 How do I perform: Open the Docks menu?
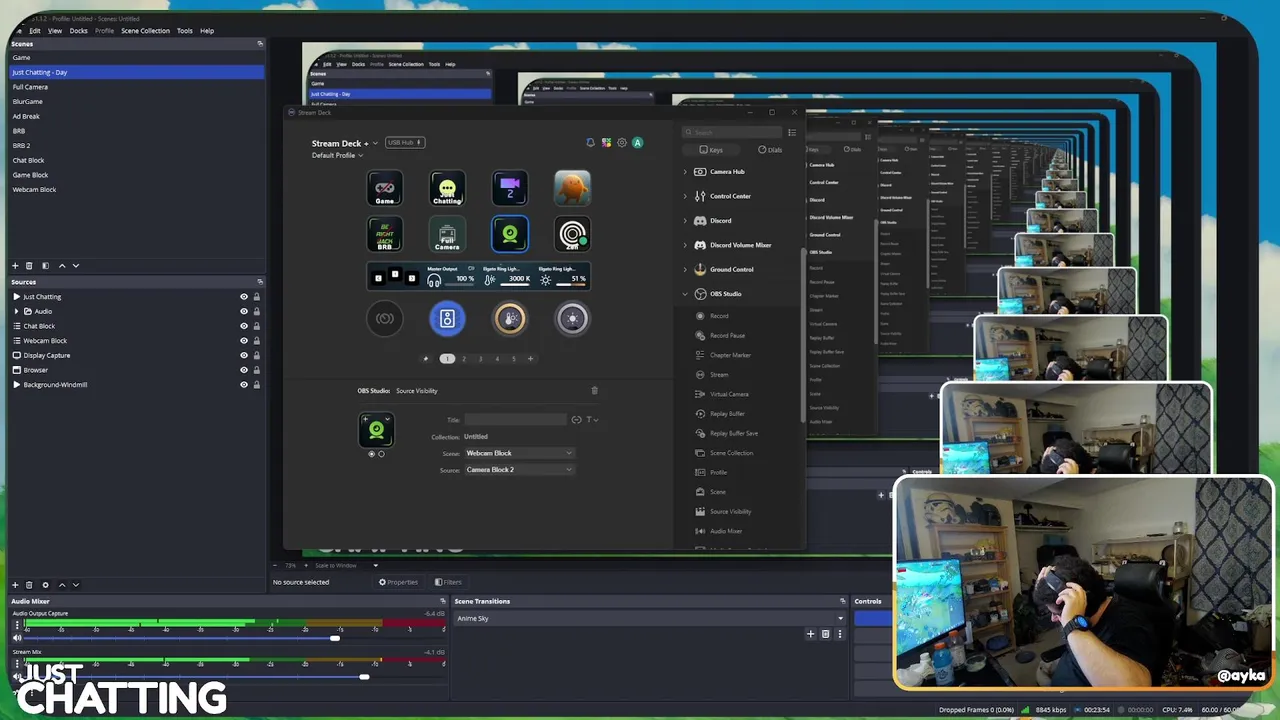(79, 31)
